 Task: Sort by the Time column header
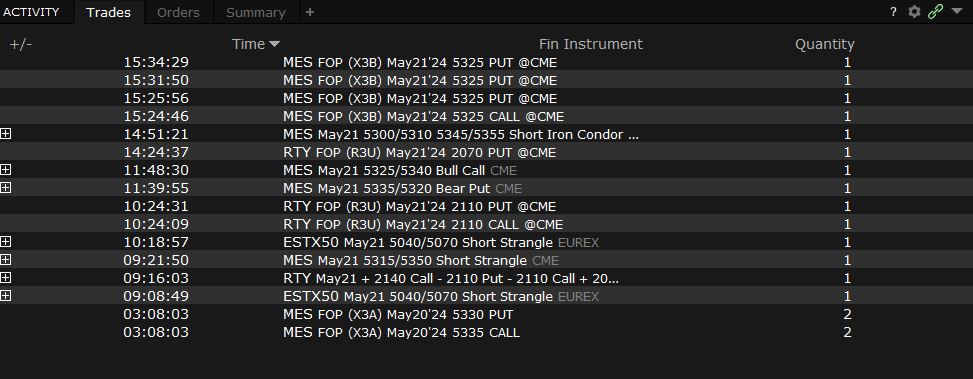(x=256, y=44)
